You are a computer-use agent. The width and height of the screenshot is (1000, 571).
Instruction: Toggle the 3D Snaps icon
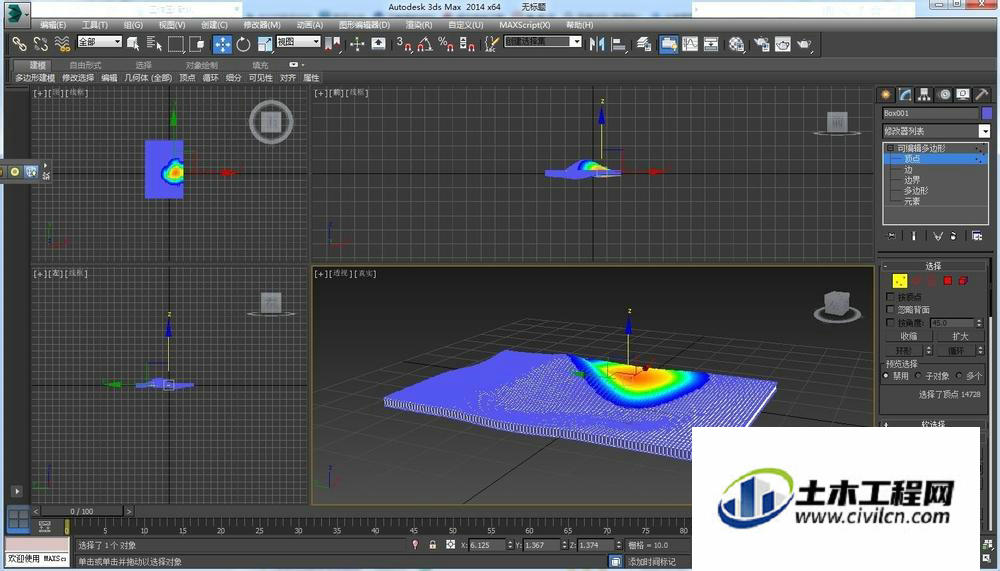tap(403, 44)
